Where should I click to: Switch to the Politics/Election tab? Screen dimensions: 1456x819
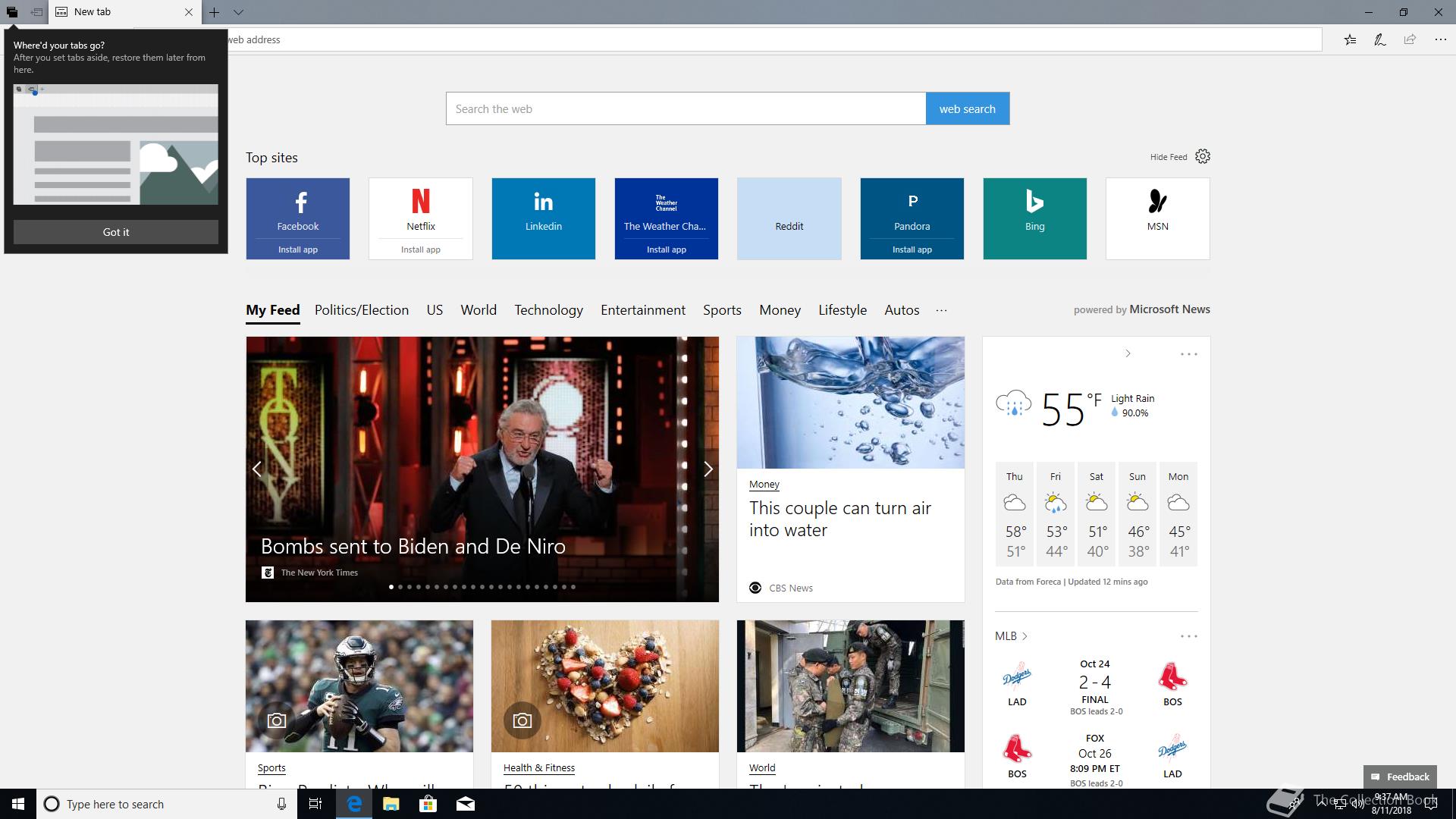pyautogui.click(x=362, y=310)
